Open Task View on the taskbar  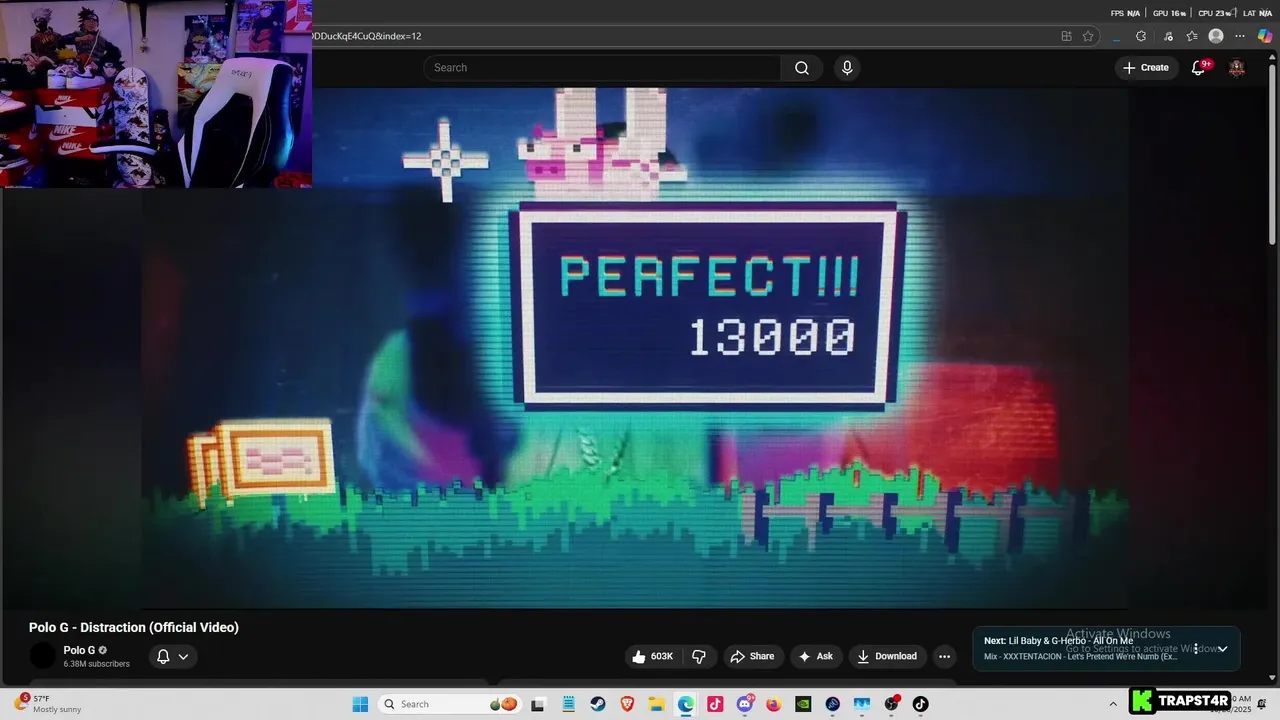(x=538, y=704)
